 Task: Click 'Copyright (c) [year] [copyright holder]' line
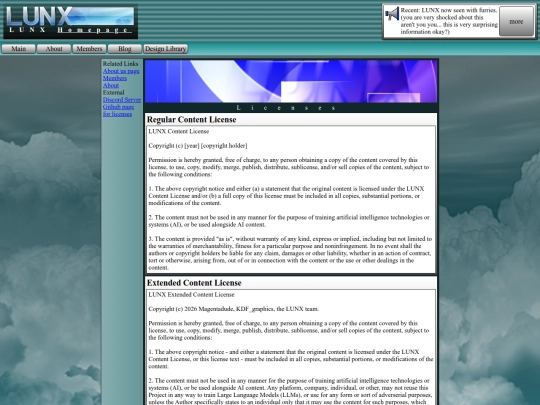tap(198, 146)
